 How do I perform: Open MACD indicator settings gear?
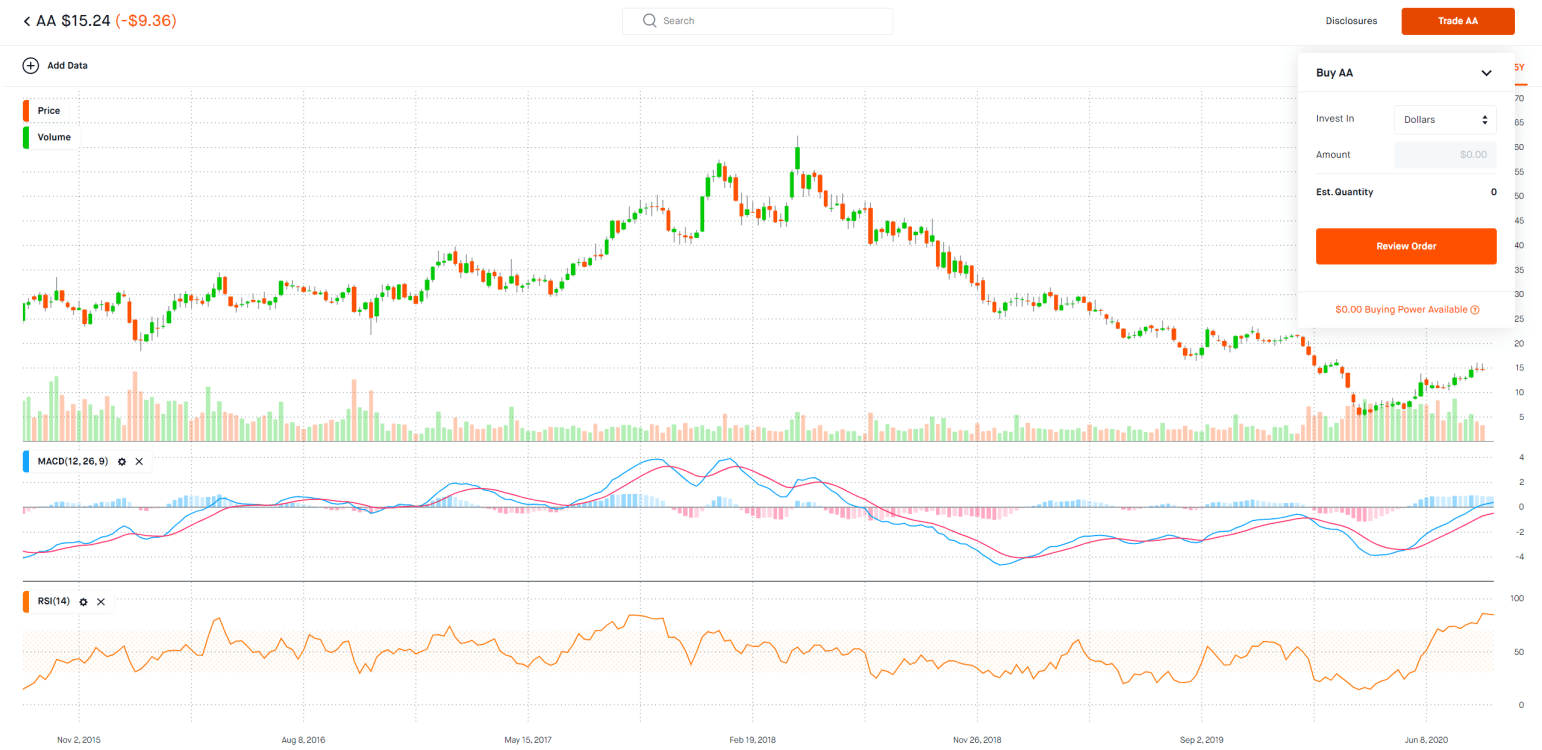(x=122, y=461)
